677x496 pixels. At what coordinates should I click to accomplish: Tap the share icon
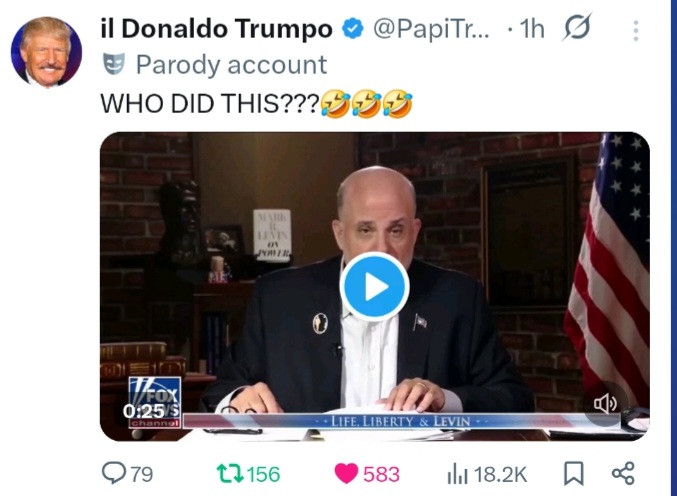click(622, 473)
